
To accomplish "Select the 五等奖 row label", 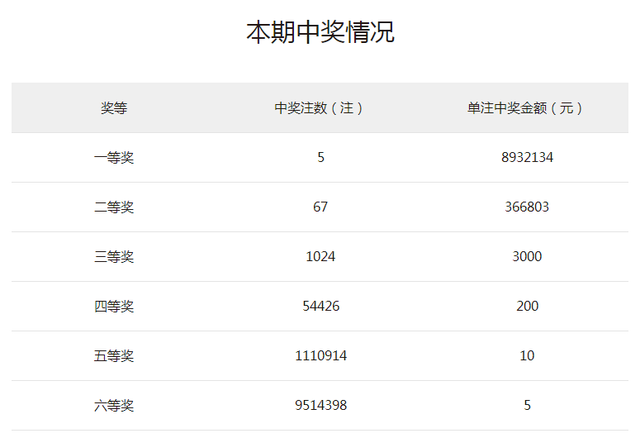I will click(114, 356).
